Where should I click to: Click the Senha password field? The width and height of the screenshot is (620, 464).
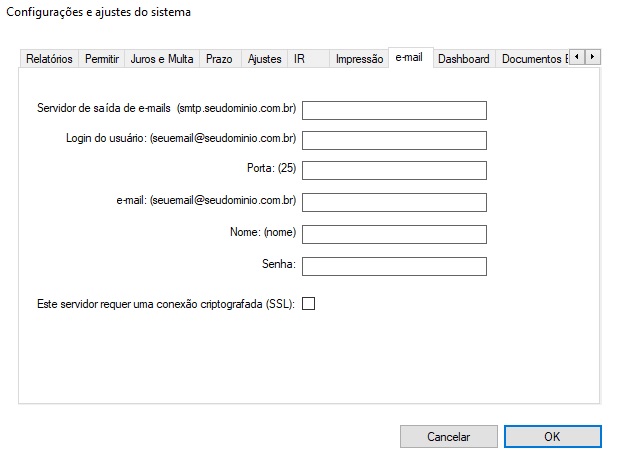394,266
